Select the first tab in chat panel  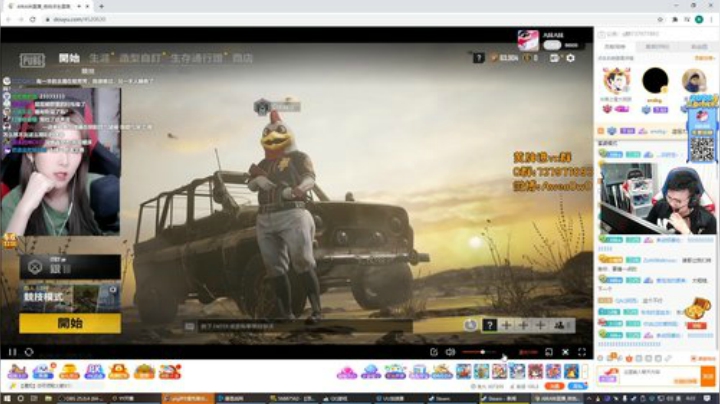[614, 47]
